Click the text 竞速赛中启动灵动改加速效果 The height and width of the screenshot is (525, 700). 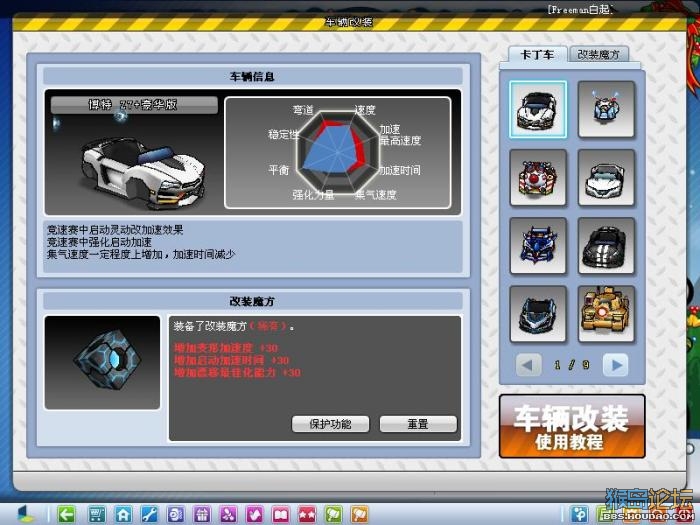[115, 230]
